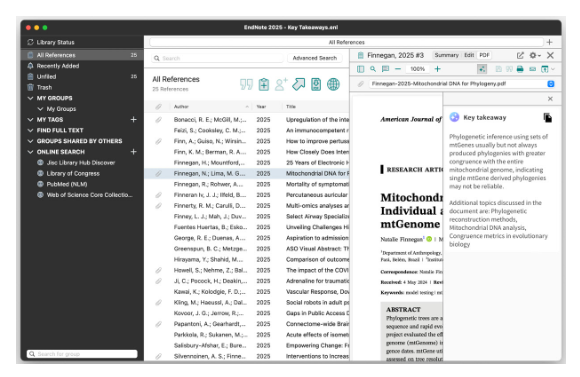Collapse the FIND FULL TEXT section
The width and height of the screenshot is (580, 377).
pyautogui.click(x=30, y=130)
